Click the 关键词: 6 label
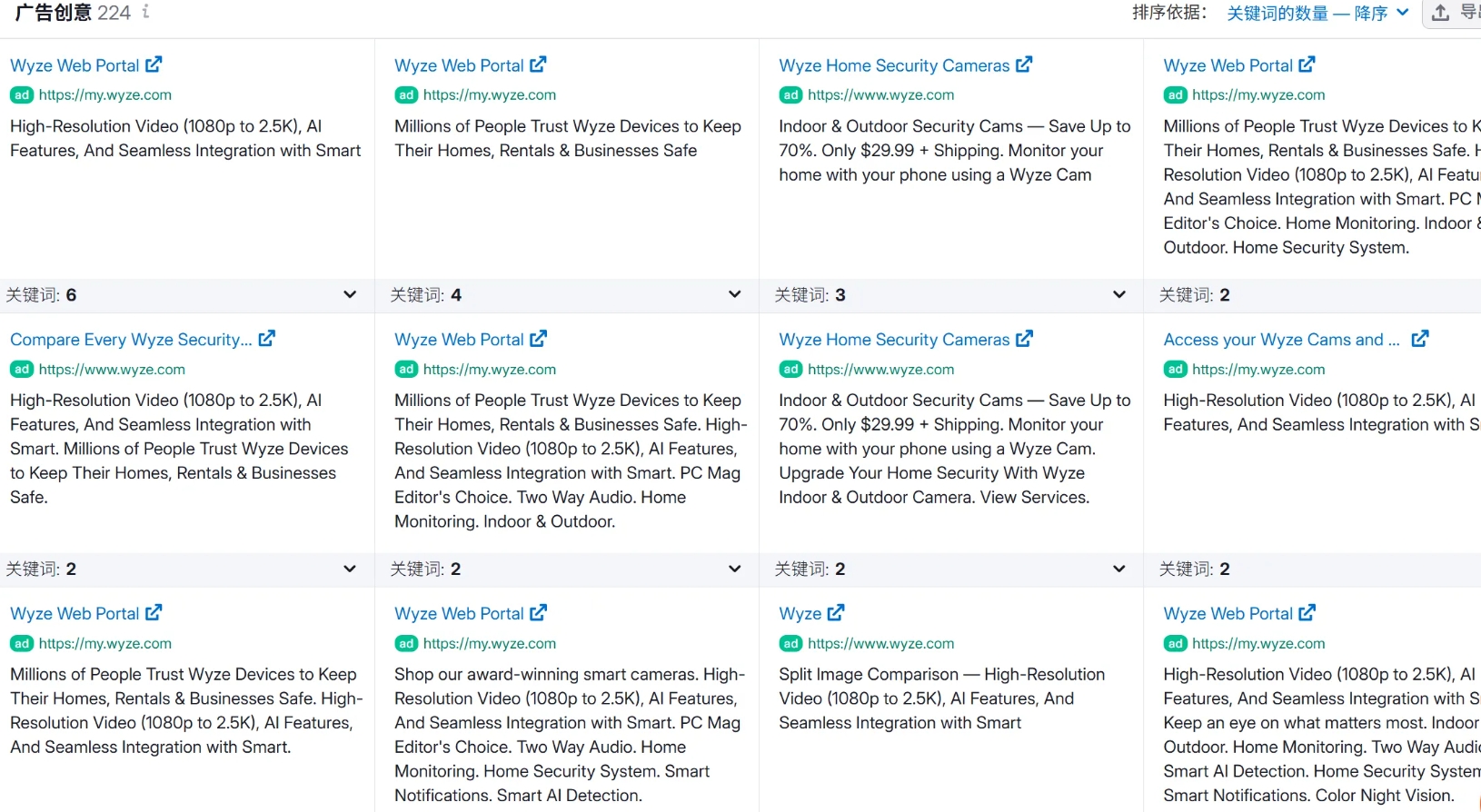 coord(41,295)
